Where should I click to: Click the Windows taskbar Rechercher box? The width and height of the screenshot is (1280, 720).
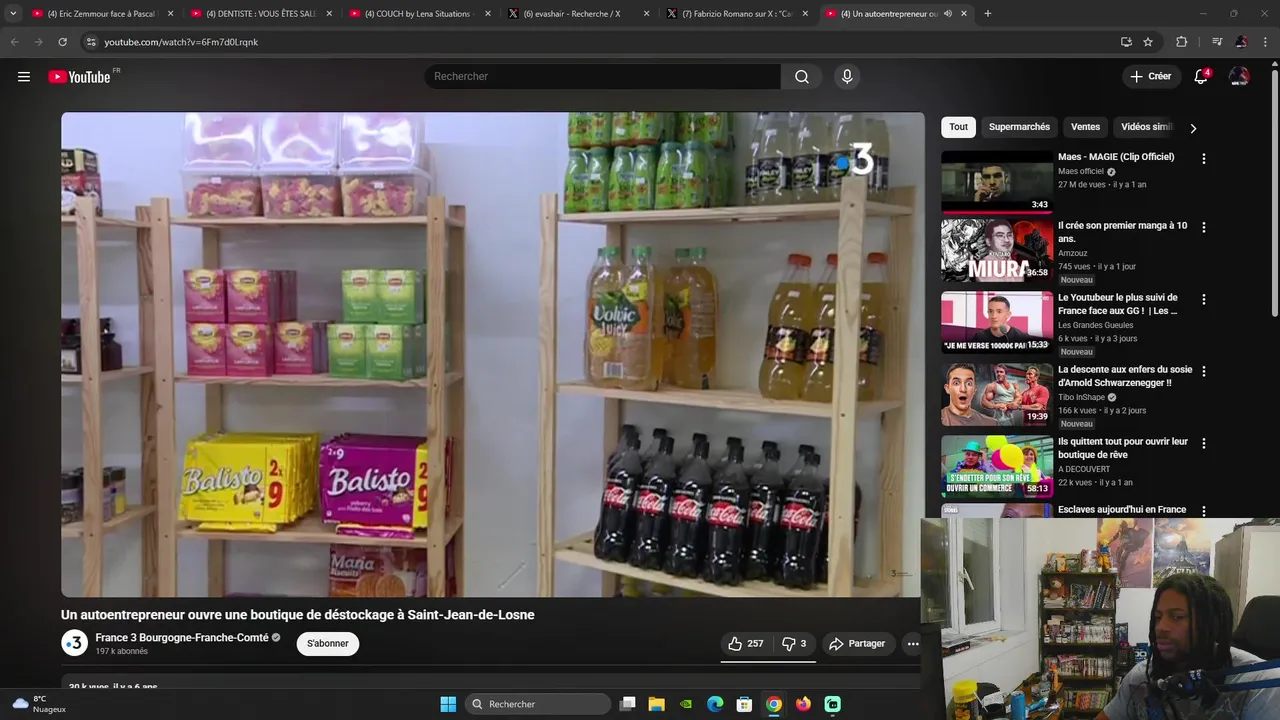coord(538,704)
